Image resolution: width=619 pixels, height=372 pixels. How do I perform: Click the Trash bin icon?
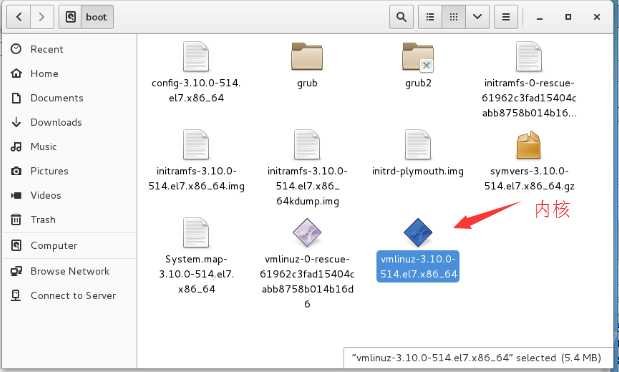[x=16, y=220]
